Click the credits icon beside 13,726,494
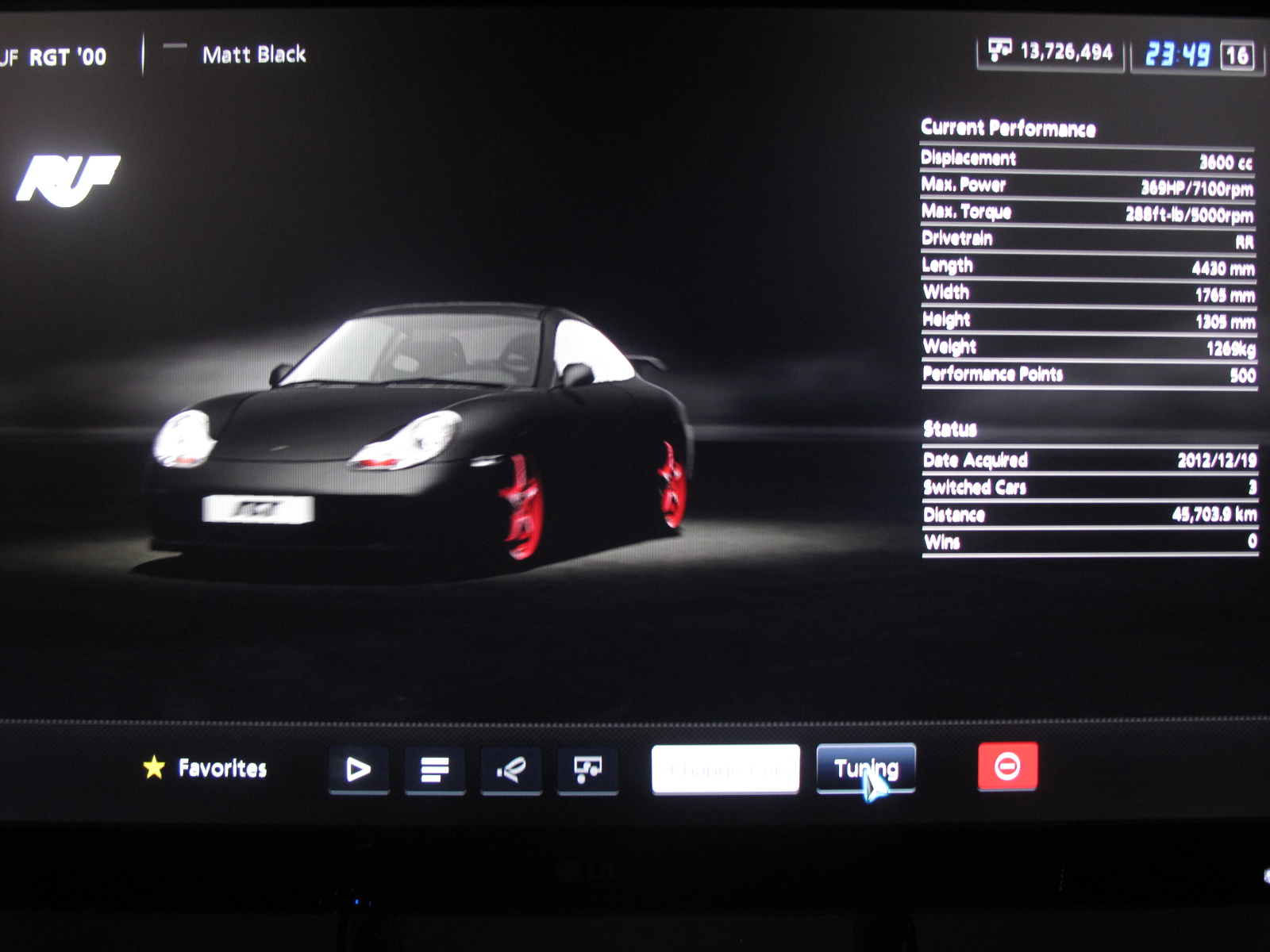The width and height of the screenshot is (1270, 952). coord(999,51)
